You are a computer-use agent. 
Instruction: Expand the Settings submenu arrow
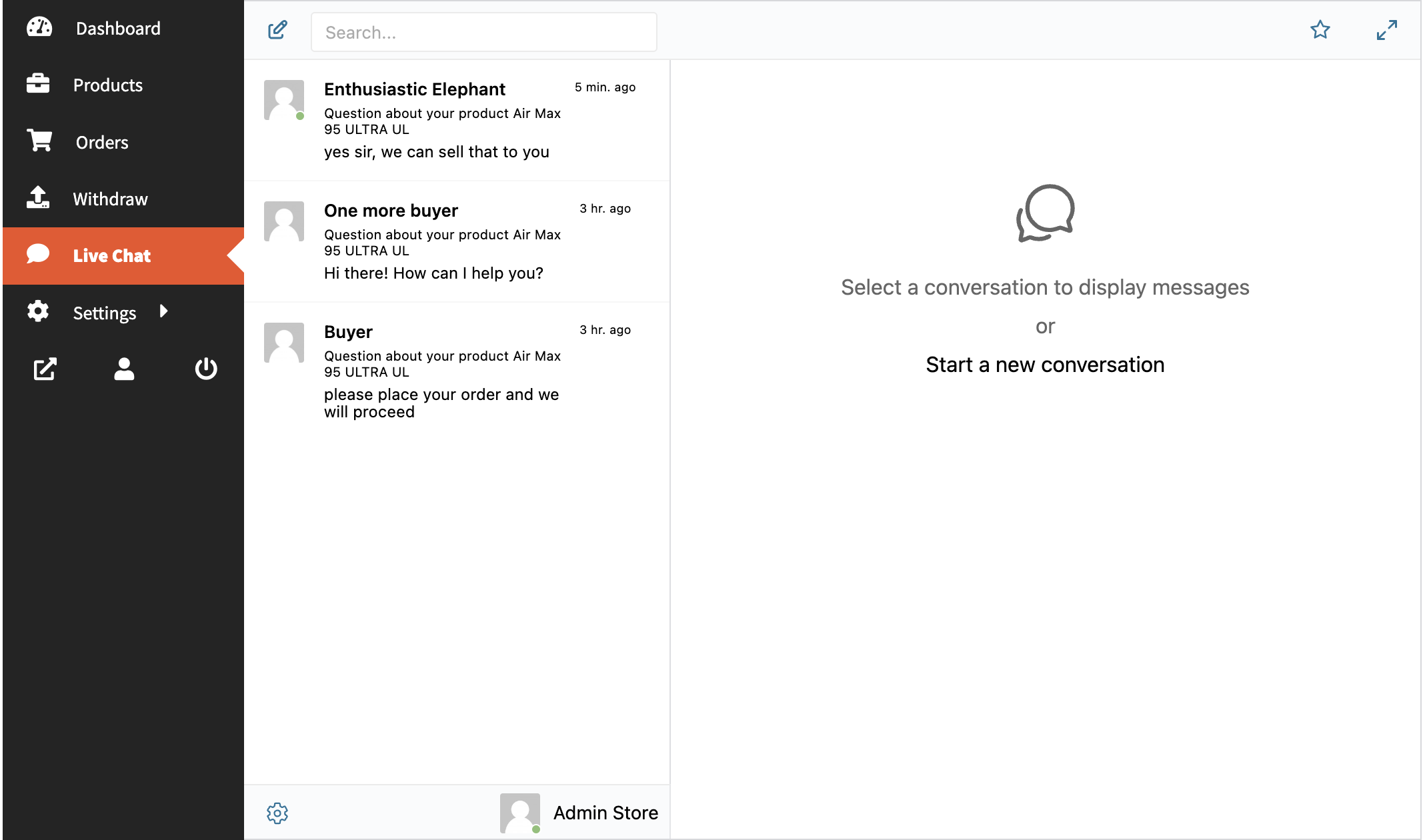(x=164, y=311)
